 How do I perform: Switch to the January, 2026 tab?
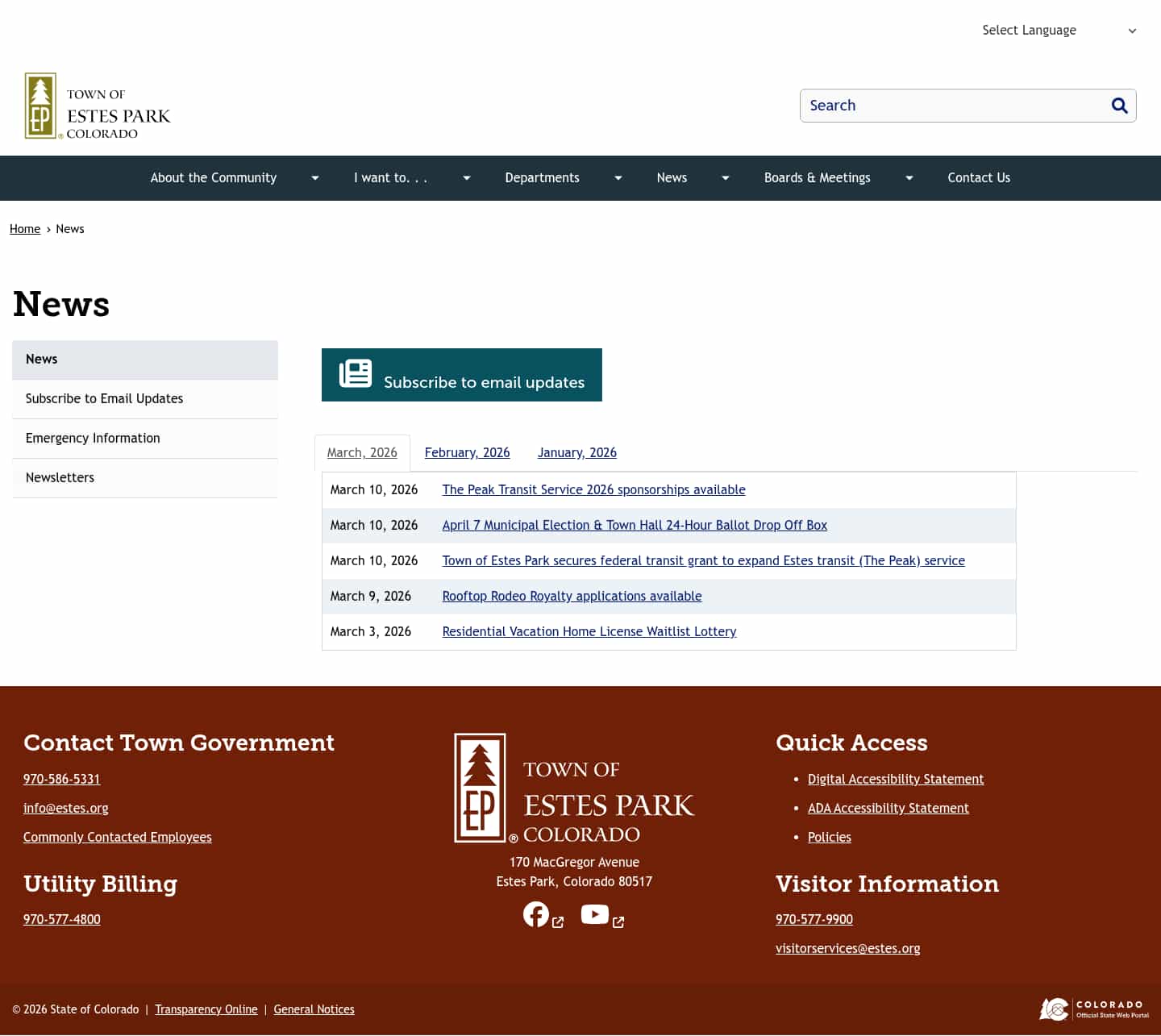(576, 452)
